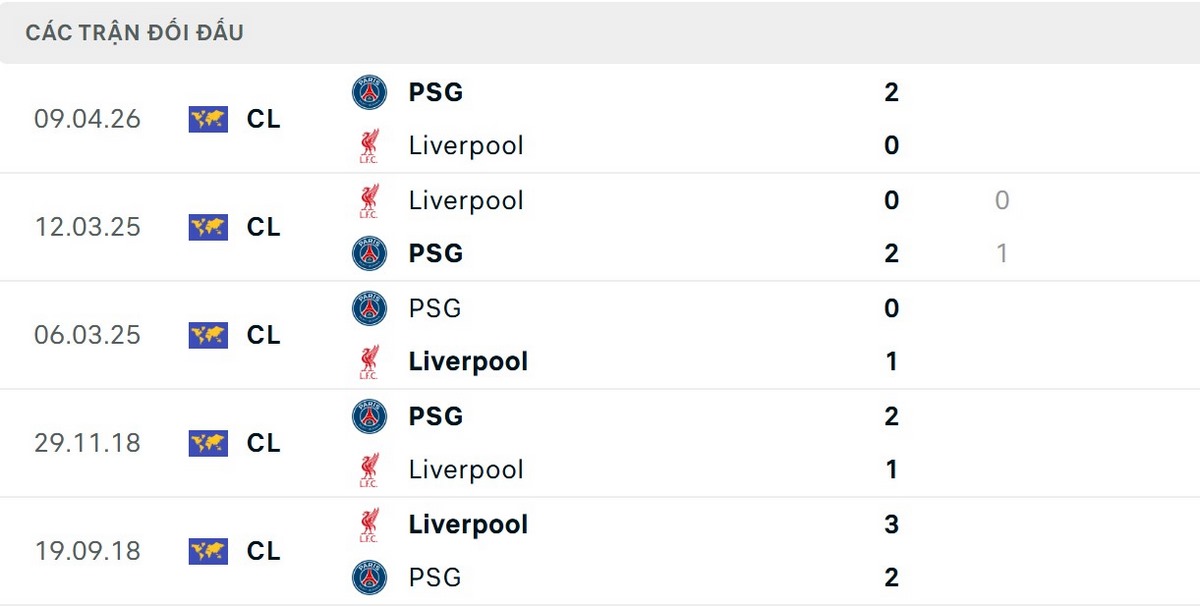Click the Liverpool crest in the 12.03.25 row
Image resolution: width=1200 pixels, height=606 pixels.
click(370, 200)
